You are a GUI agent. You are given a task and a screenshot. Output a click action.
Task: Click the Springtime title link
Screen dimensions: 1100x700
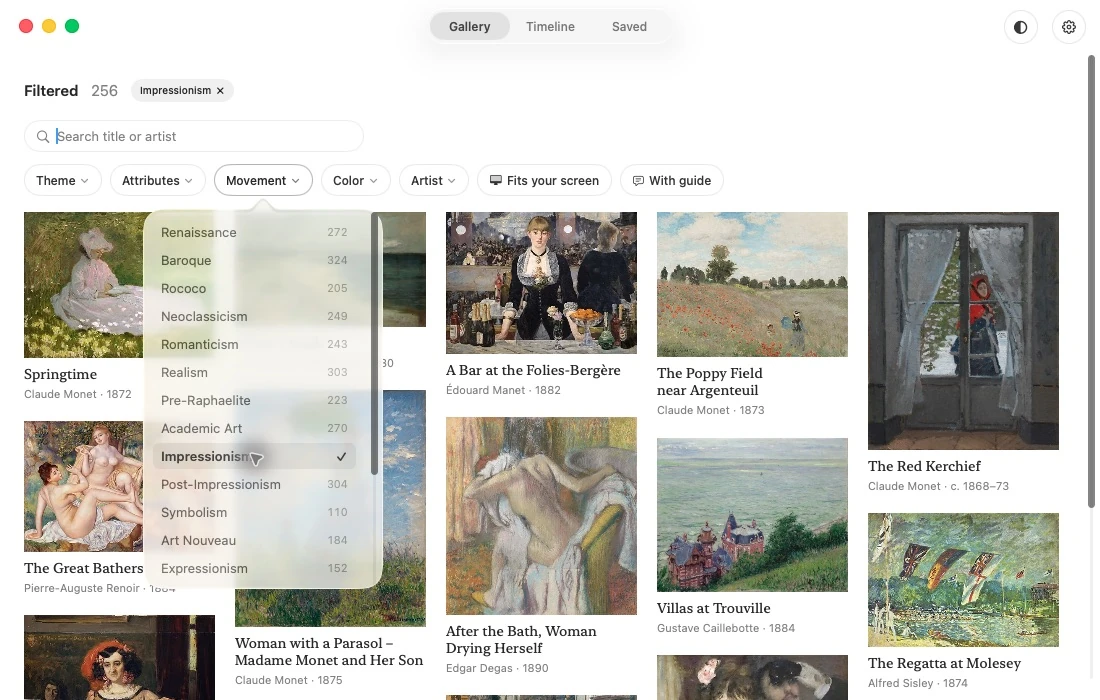coord(60,374)
